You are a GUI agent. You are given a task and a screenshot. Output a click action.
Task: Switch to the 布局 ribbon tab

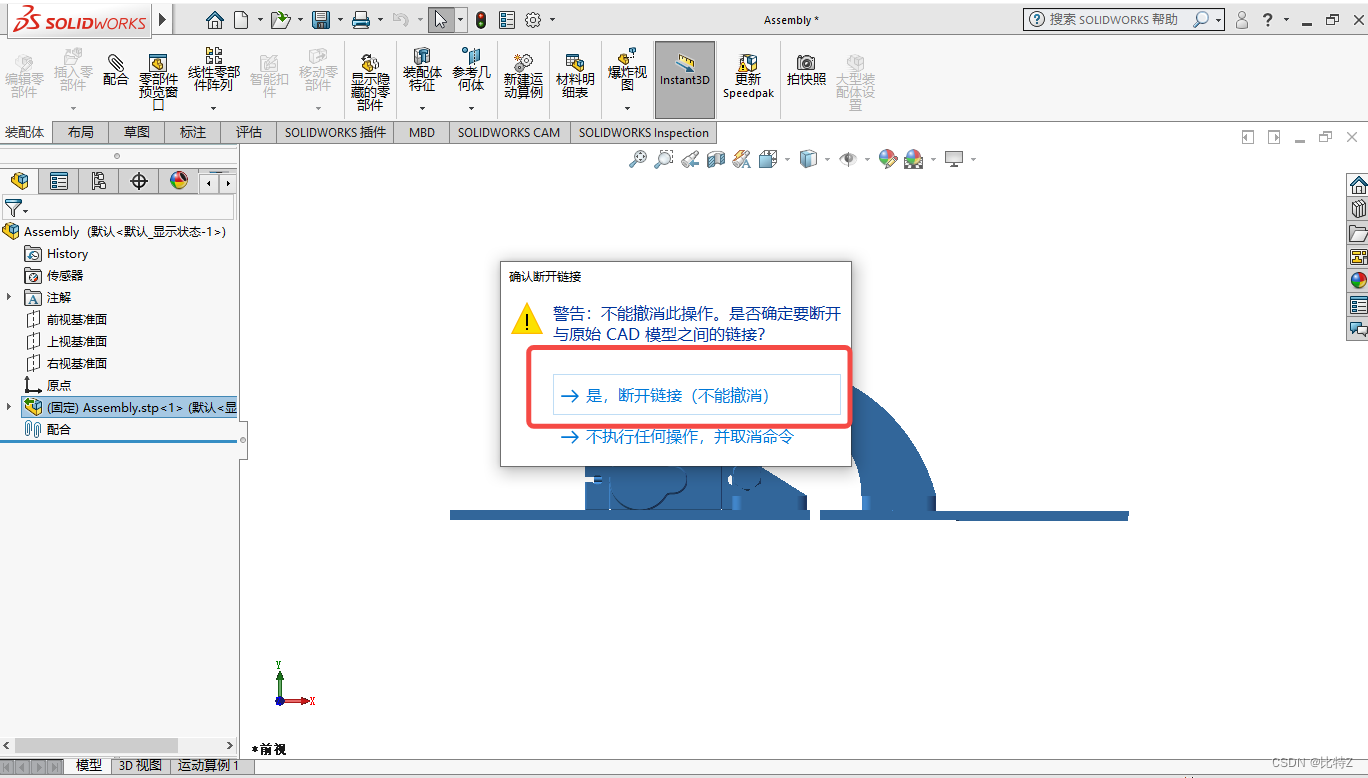[80, 132]
